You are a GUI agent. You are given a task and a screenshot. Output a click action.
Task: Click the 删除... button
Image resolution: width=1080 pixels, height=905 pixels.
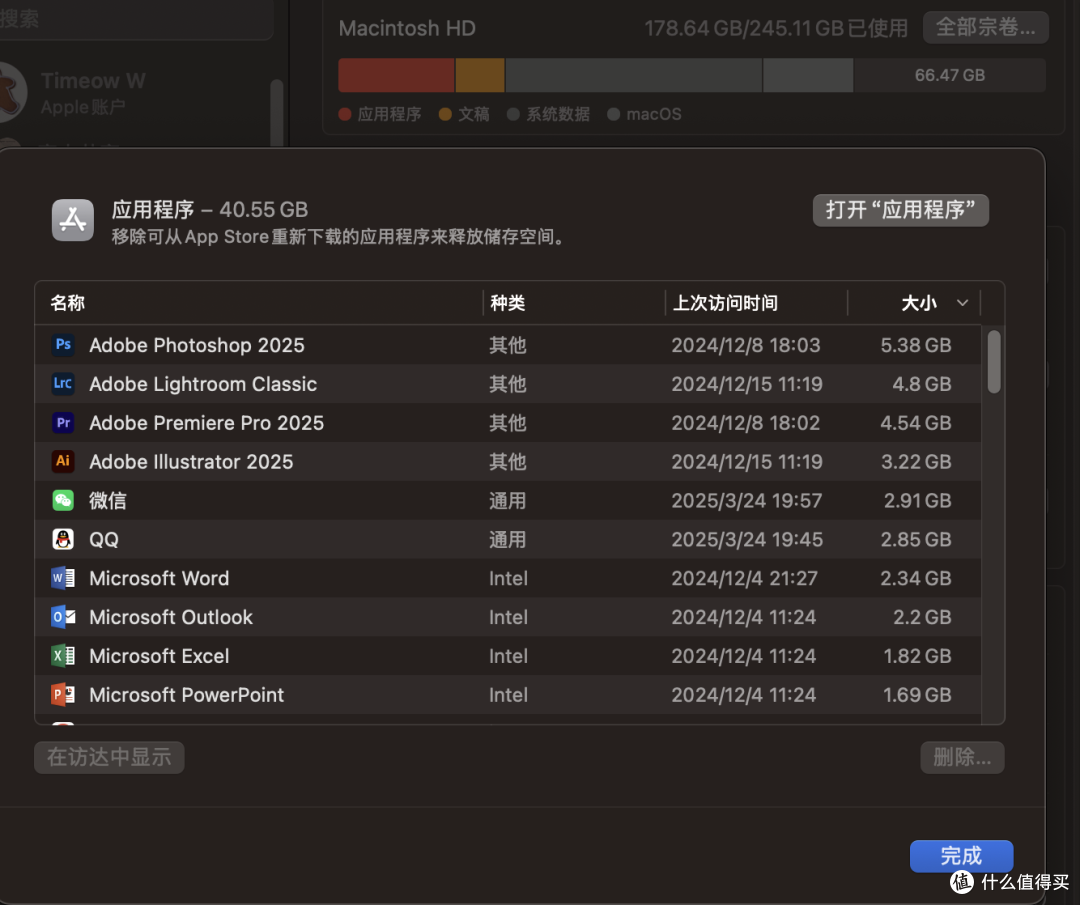(962, 758)
